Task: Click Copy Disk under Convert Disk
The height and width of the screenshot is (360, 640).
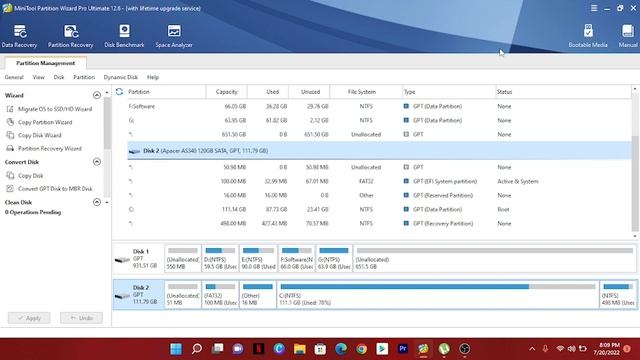Action: 25,176
